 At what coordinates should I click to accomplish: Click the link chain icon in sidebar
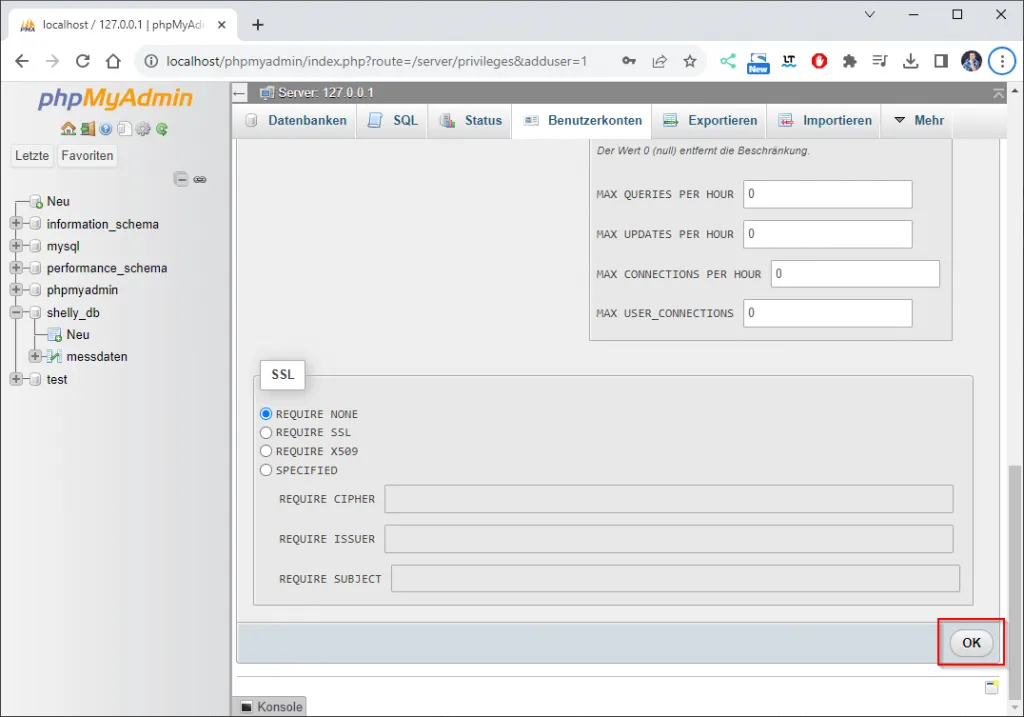[x=200, y=180]
